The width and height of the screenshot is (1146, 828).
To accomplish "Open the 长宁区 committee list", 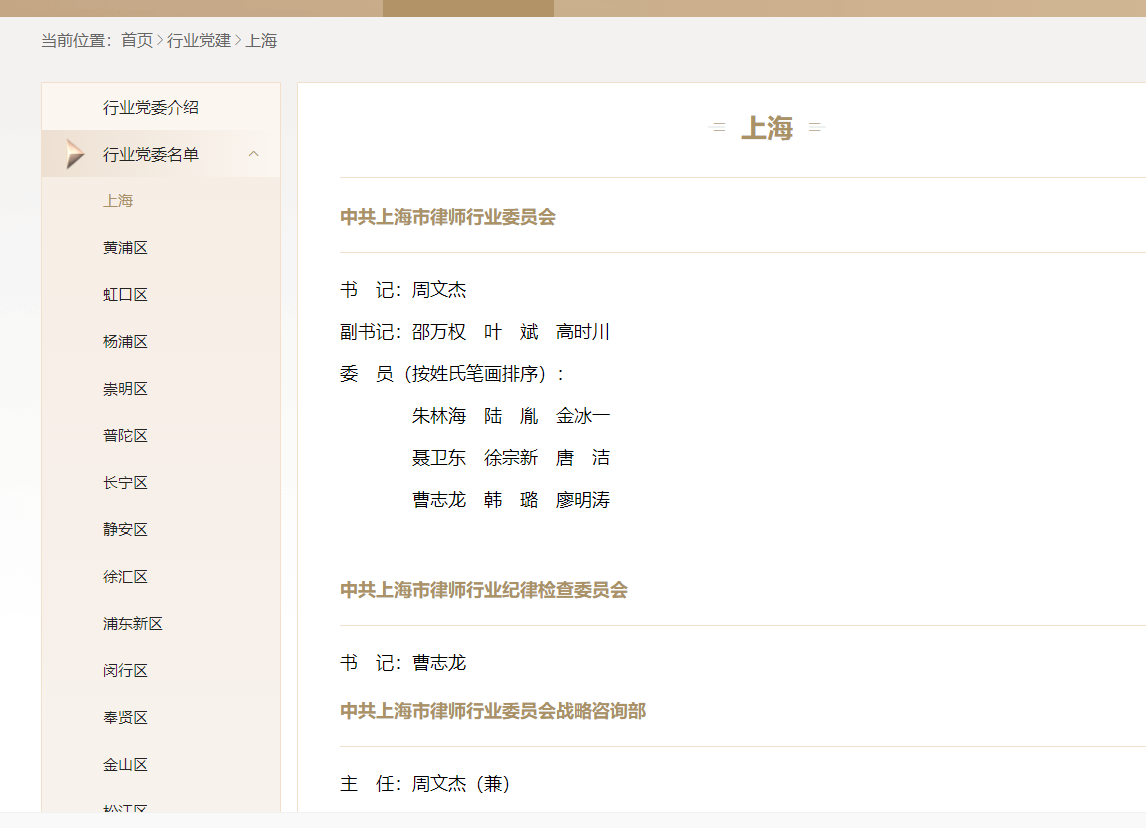I will (x=125, y=482).
